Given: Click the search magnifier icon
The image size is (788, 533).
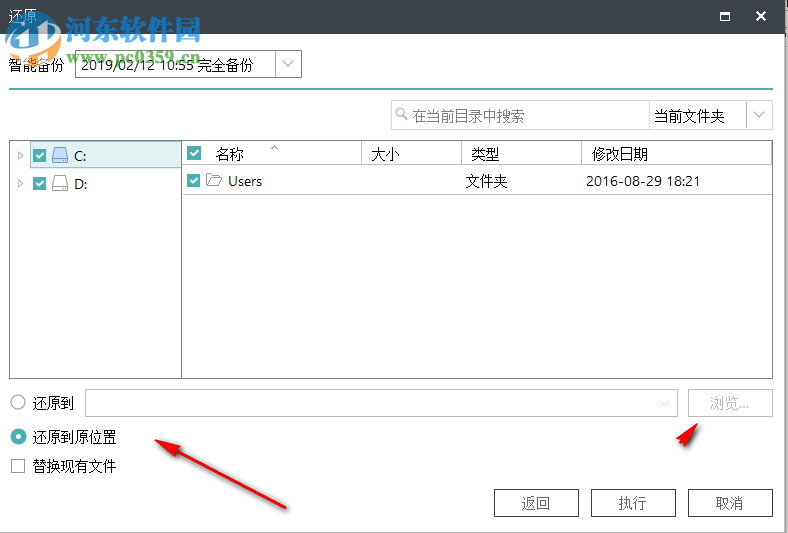Looking at the screenshot, I should coord(401,114).
